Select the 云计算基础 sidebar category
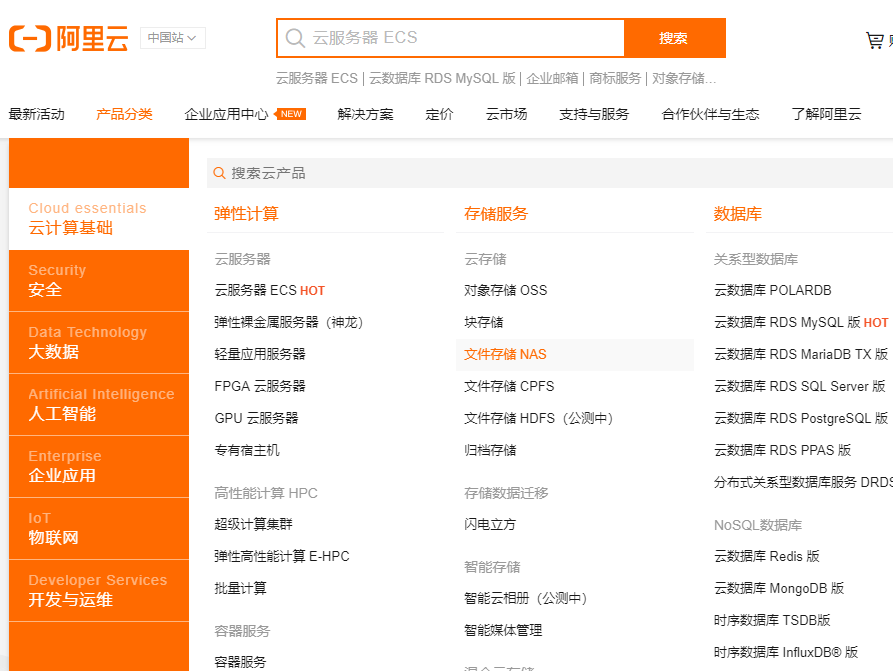 99,219
